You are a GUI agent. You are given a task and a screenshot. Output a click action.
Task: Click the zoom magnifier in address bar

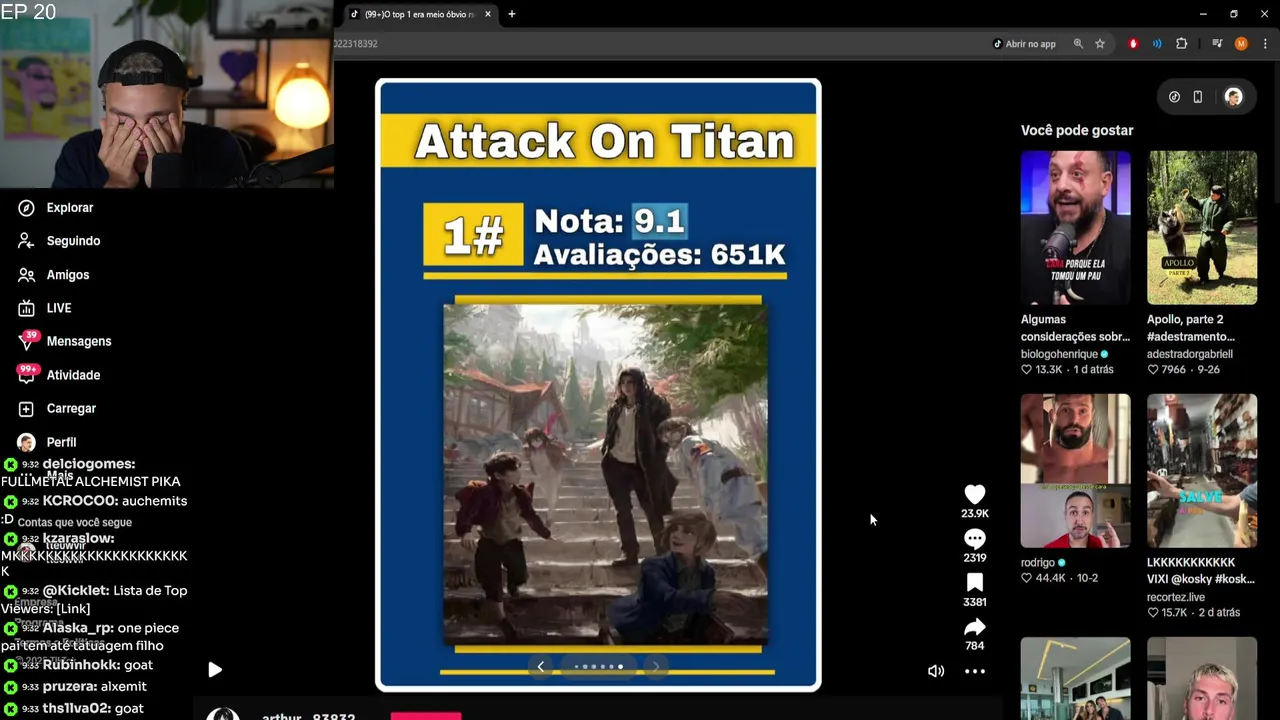(1078, 44)
